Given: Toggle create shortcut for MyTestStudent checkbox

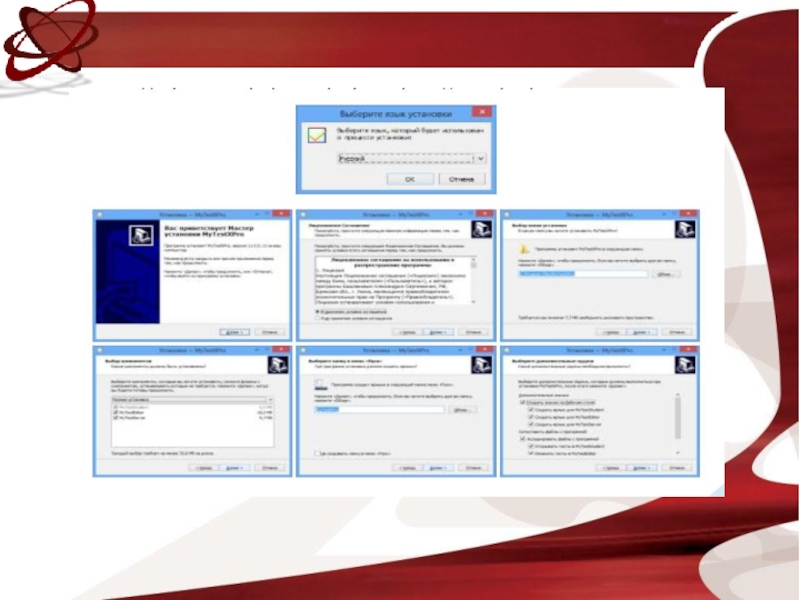Looking at the screenshot, I should pos(531,410).
